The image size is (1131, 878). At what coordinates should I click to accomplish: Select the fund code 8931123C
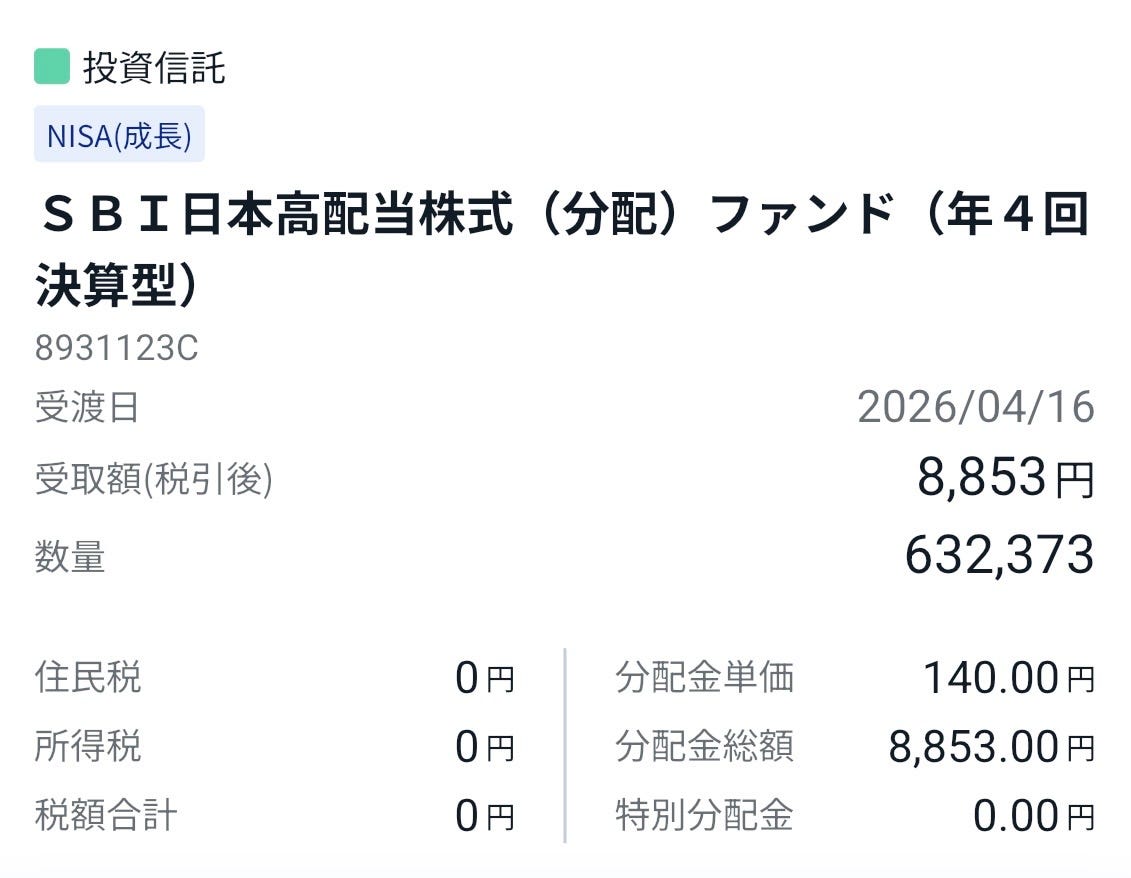(116, 348)
